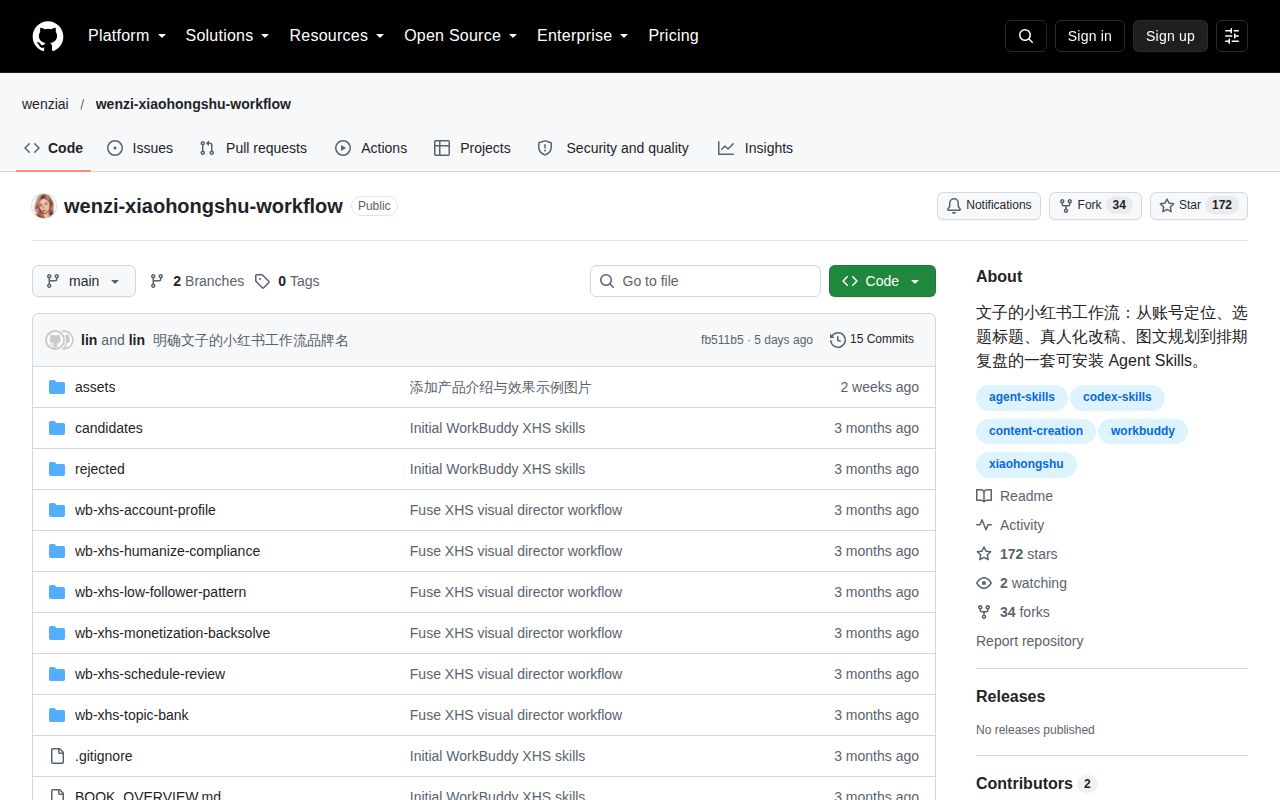Open the Pull requests tab
The height and width of the screenshot is (800, 1280).
[x=253, y=148]
